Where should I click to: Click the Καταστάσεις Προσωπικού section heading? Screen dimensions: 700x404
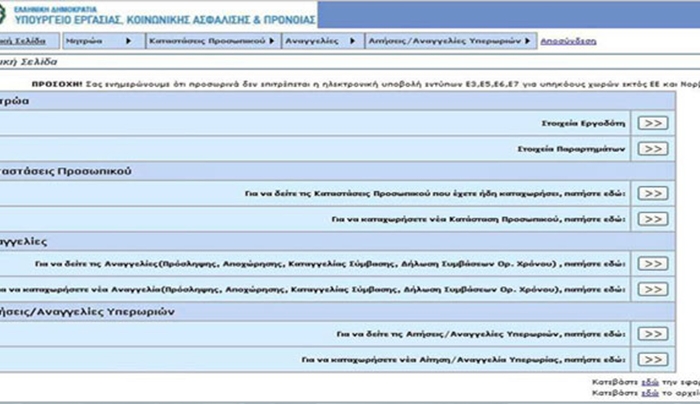point(66,171)
